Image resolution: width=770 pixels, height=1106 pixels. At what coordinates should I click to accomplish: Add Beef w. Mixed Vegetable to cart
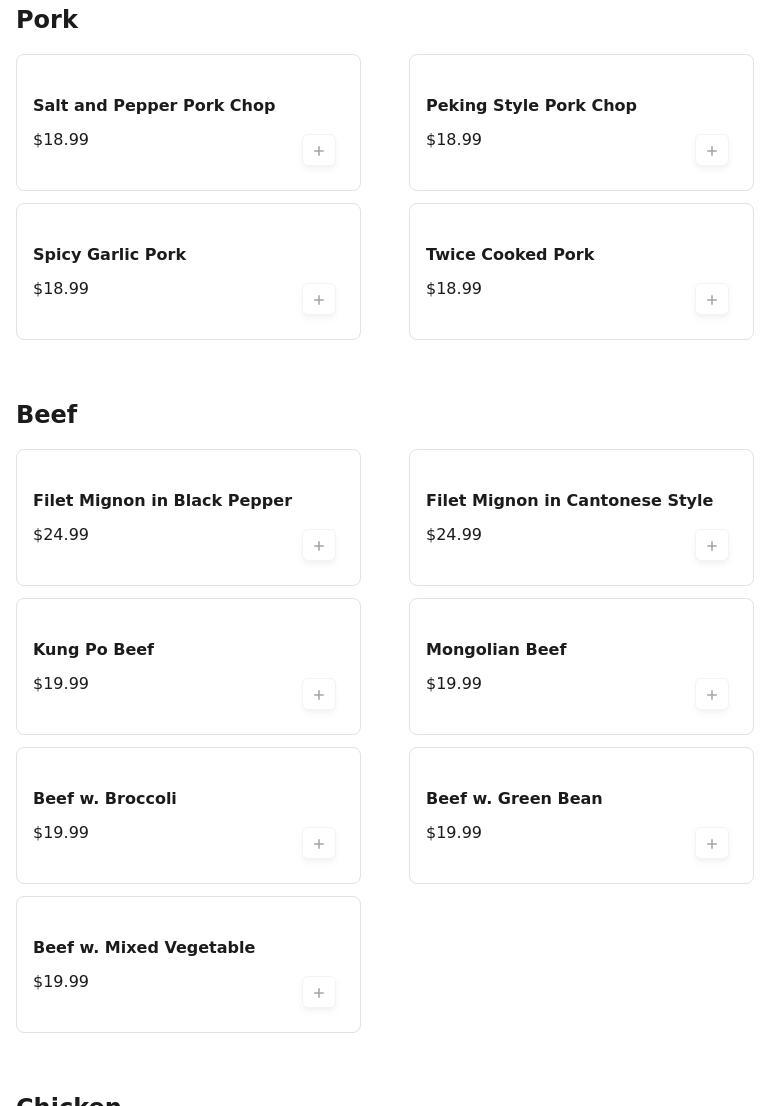(319, 993)
